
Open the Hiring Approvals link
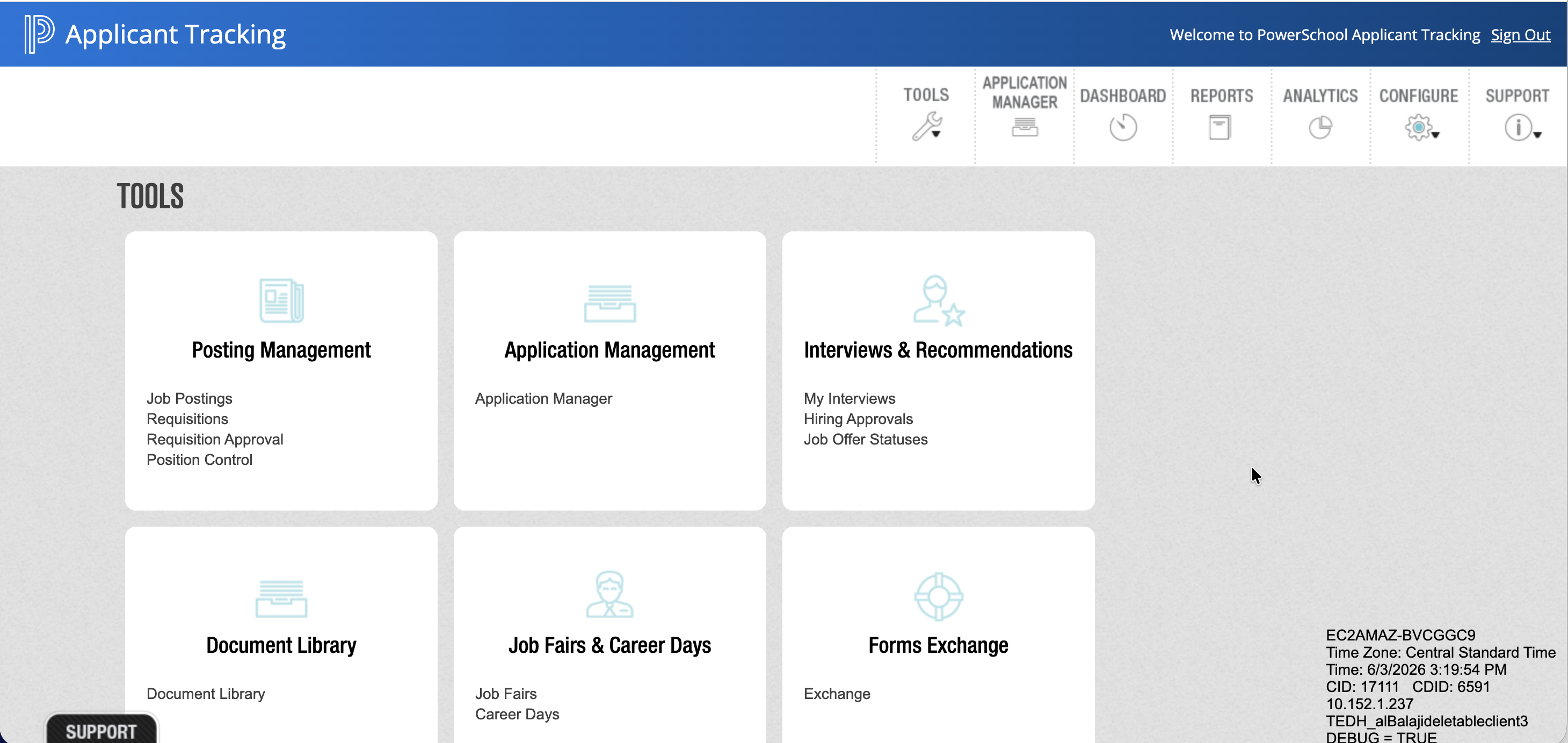858,419
